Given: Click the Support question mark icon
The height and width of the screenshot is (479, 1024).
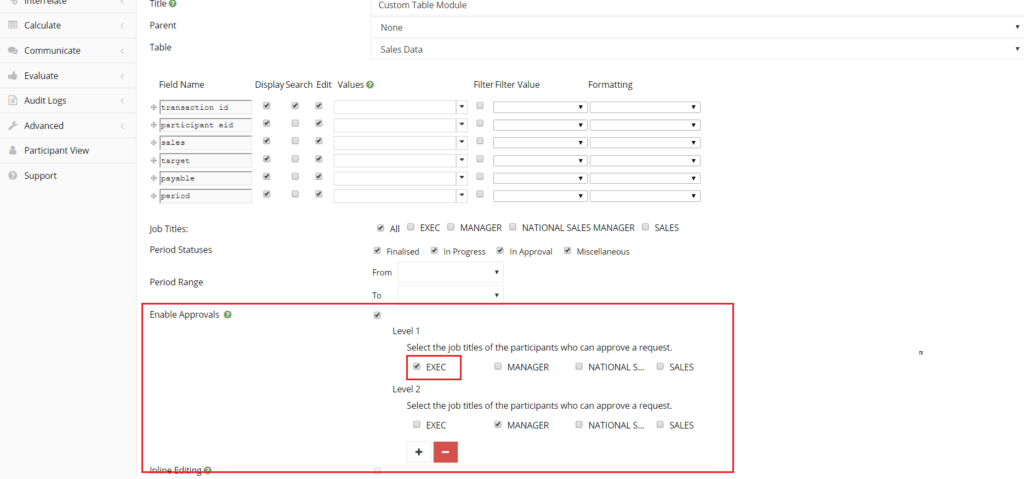Looking at the screenshot, I should click(x=12, y=176).
